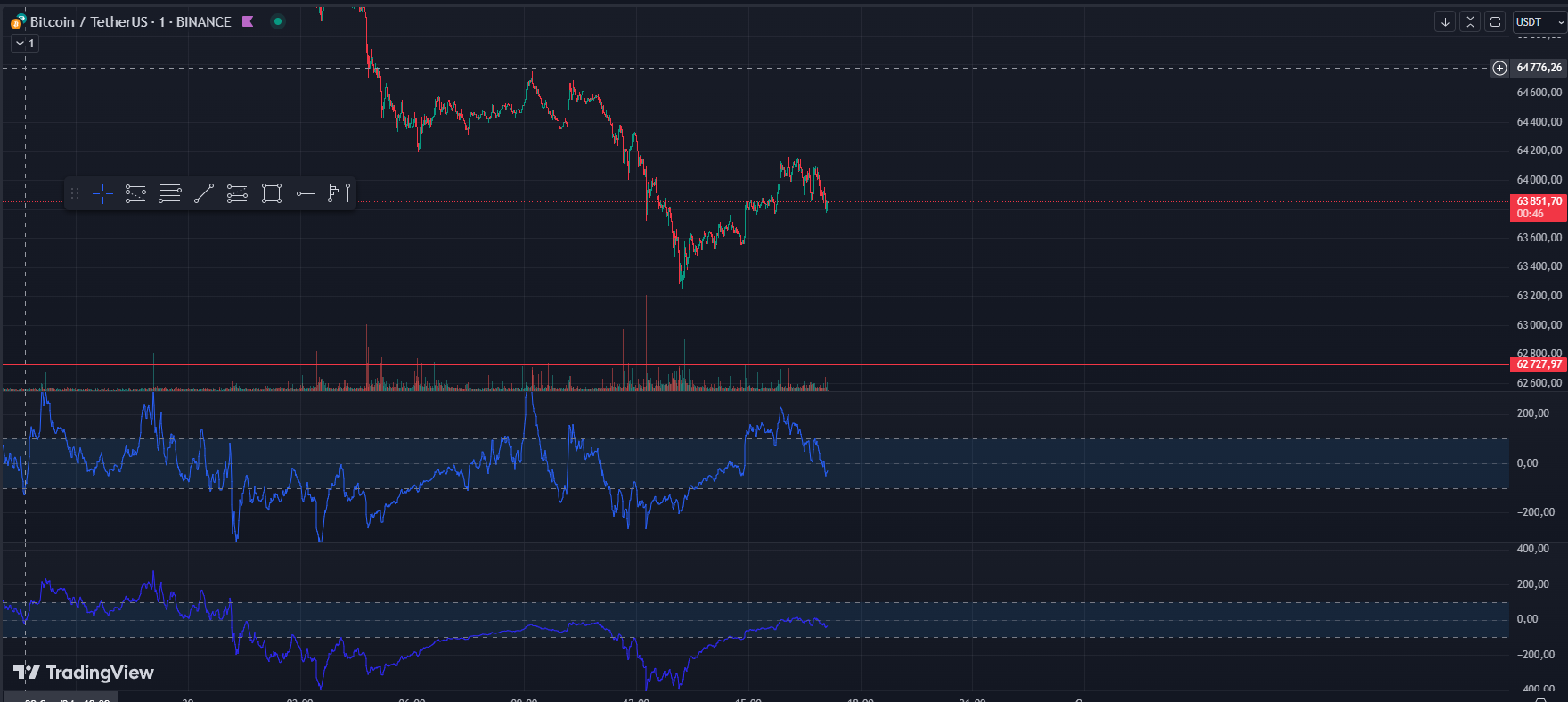The height and width of the screenshot is (702, 1568).
Task: Select the trend-based Fib extension tool
Action: pos(237,193)
